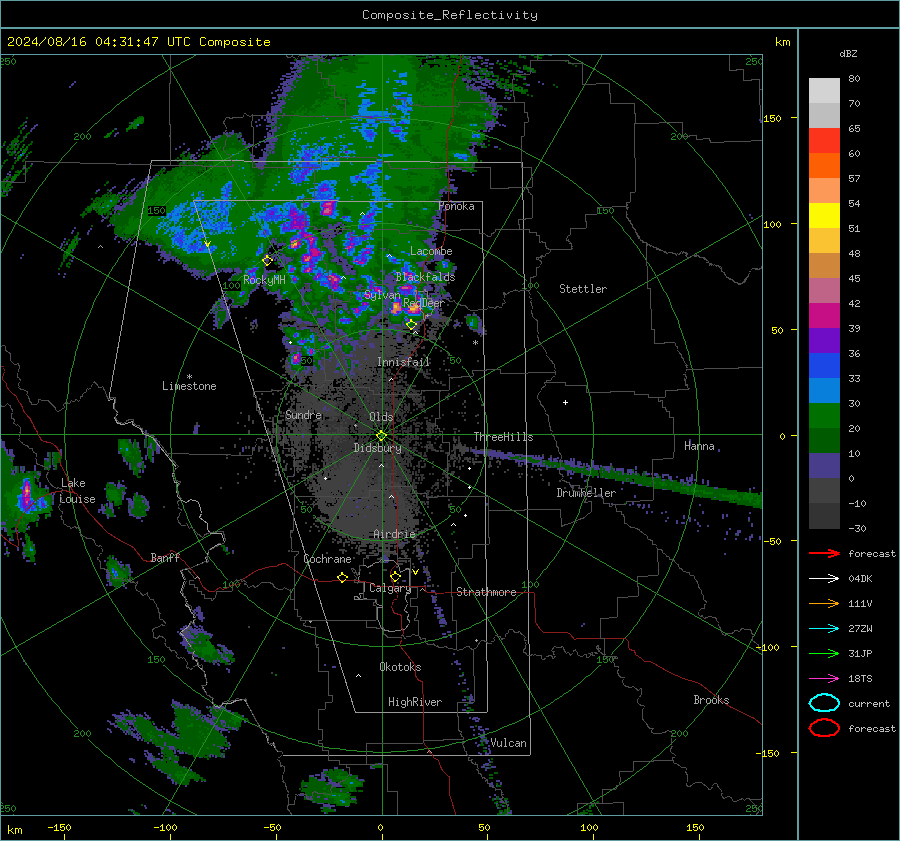The width and height of the screenshot is (900, 841).
Task: Click the Lake Louise label
Action: coord(77,491)
